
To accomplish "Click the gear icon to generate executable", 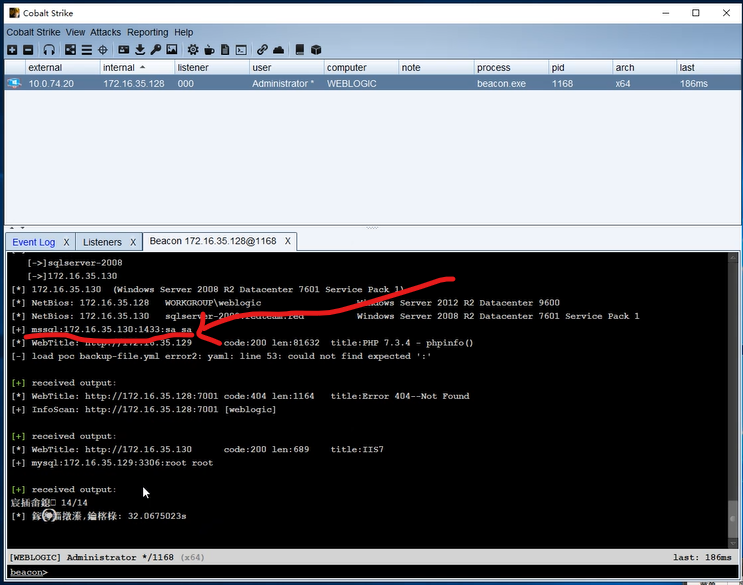I will pyautogui.click(x=193, y=50).
